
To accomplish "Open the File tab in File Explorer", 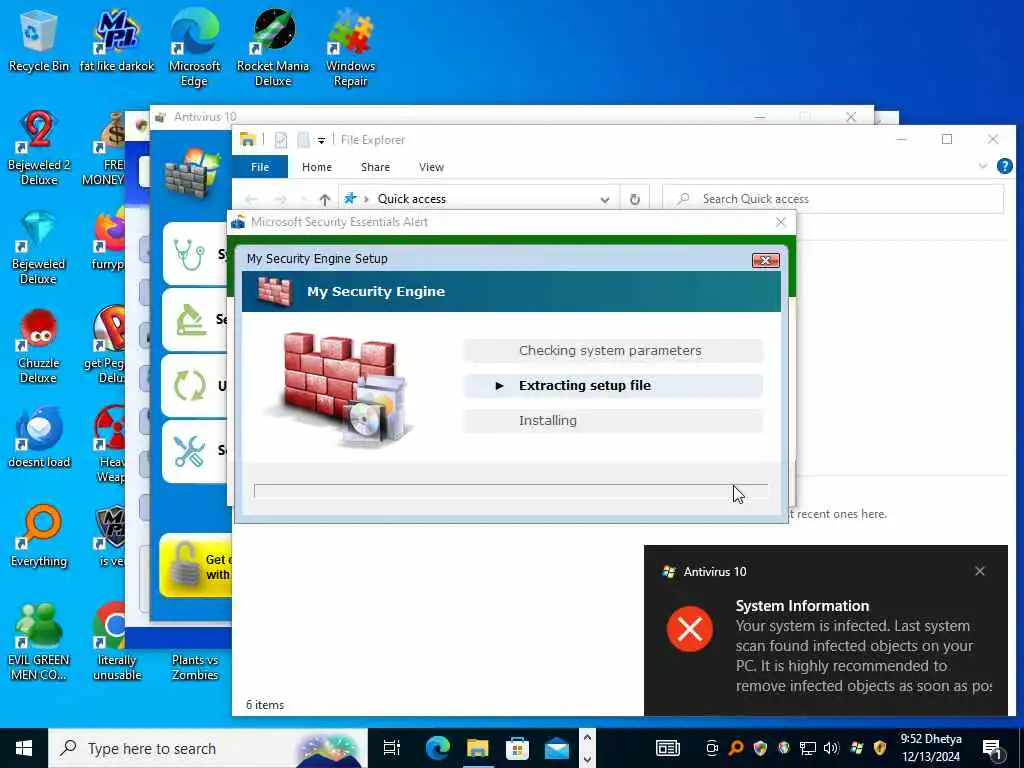I will click(x=260, y=167).
